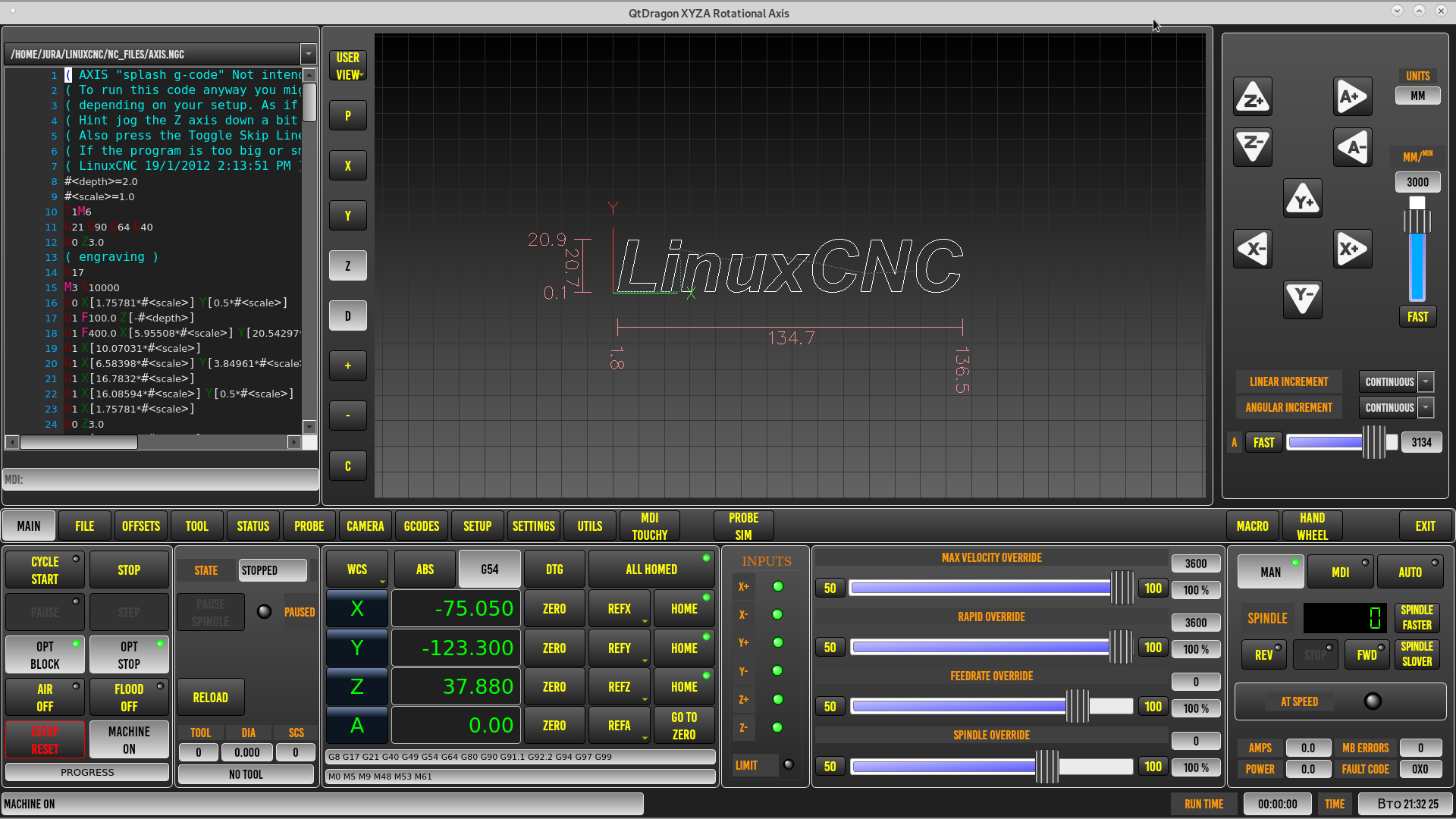
Task: Click the G-code editor horizontal scrollbar
Action: [x=153, y=442]
